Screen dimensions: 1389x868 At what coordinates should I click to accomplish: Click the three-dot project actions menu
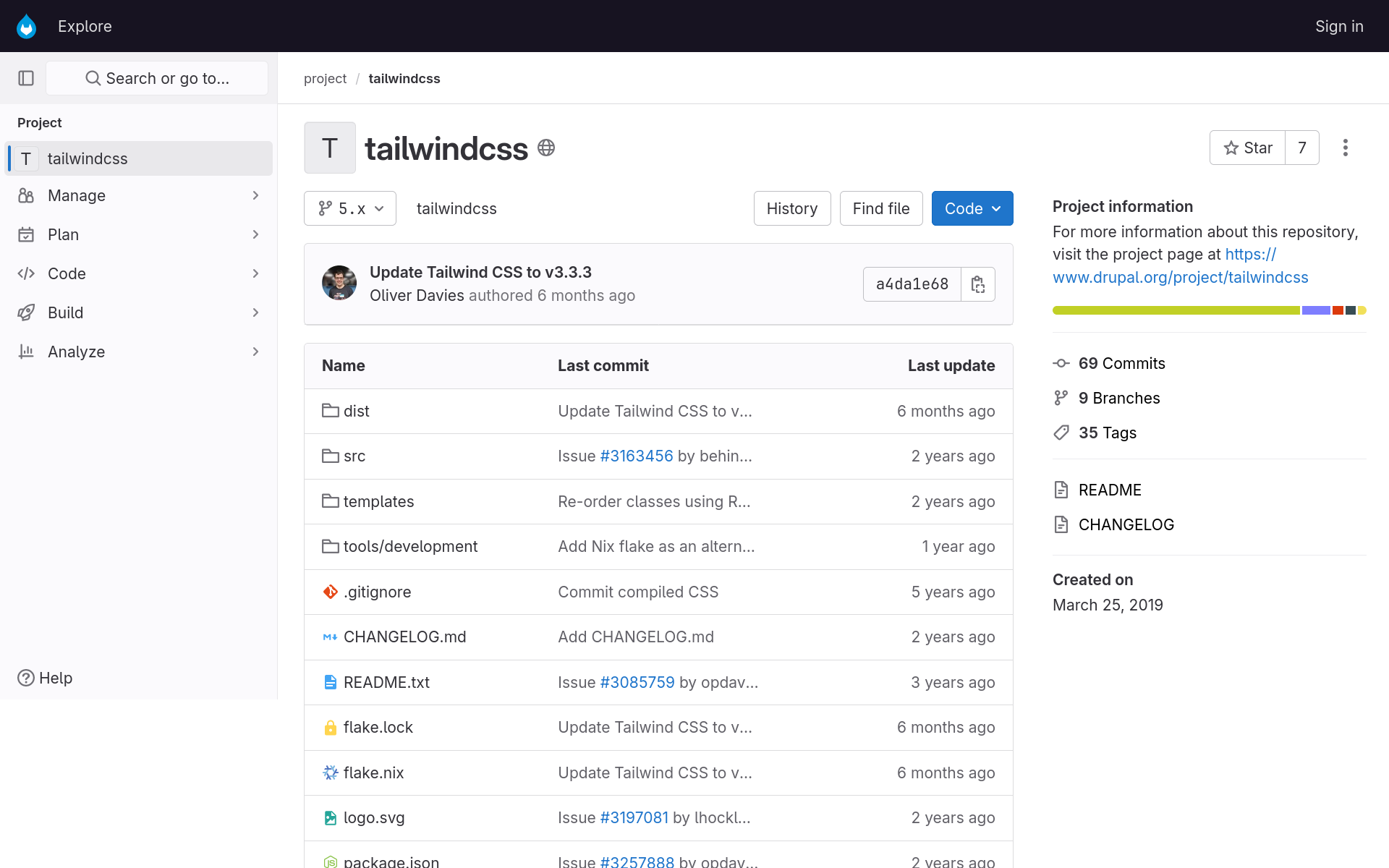1345,148
